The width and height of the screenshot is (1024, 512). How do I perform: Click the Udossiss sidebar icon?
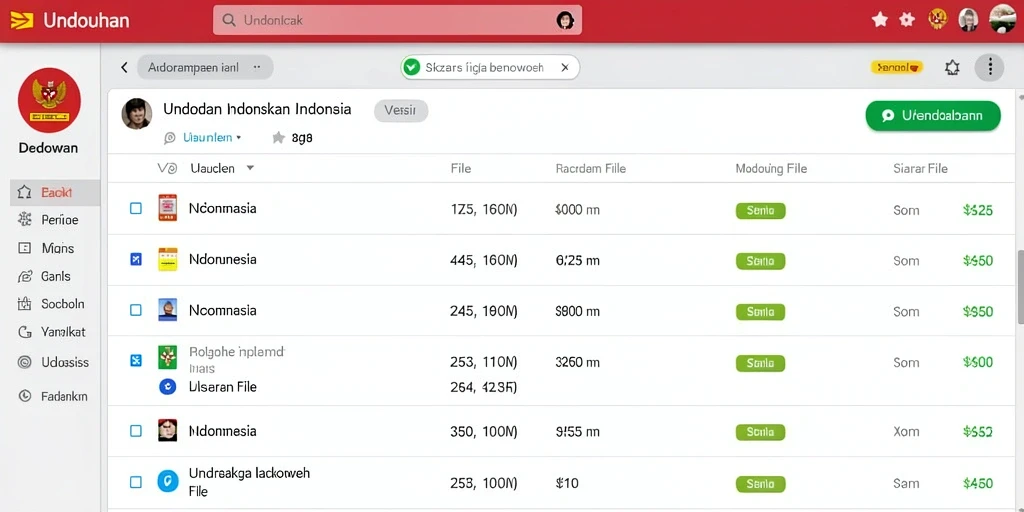tap(25, 362)
